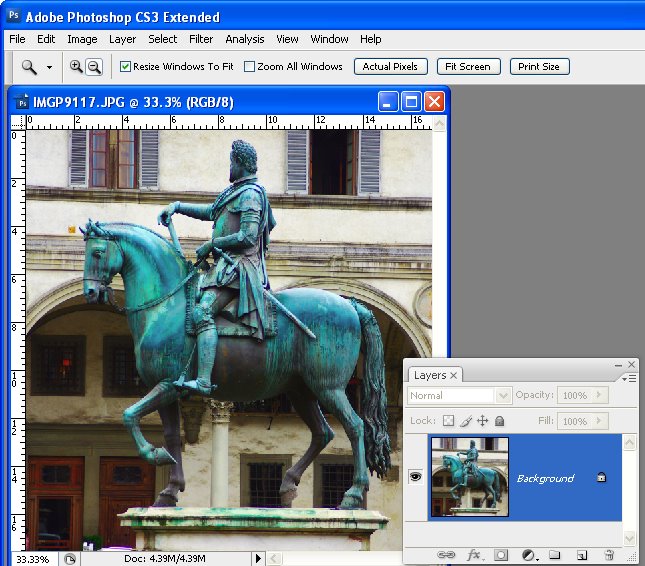The height and width of the screenshot is (566, 645).
Task: Switch to the Layers tab
Action: [430, 375]
